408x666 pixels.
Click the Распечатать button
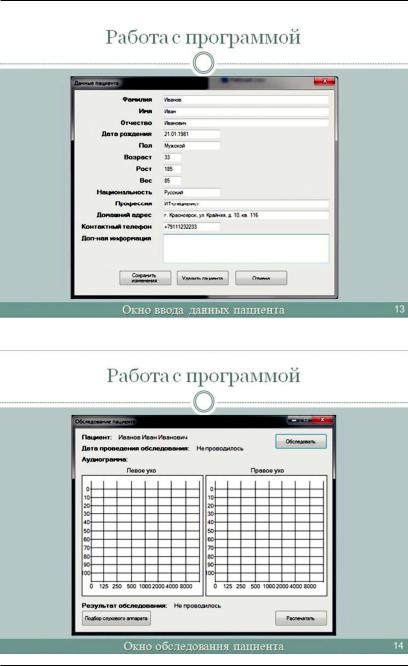(x=301, y=618)
